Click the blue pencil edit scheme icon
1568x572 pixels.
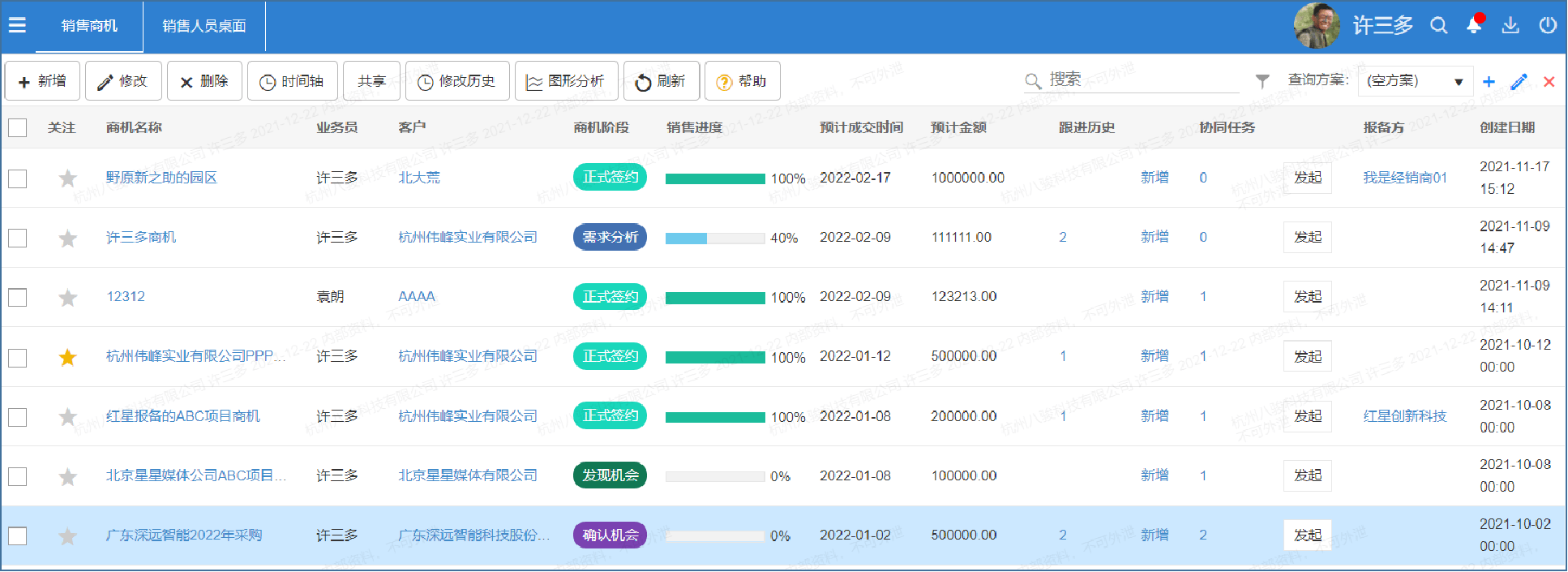1519,81
